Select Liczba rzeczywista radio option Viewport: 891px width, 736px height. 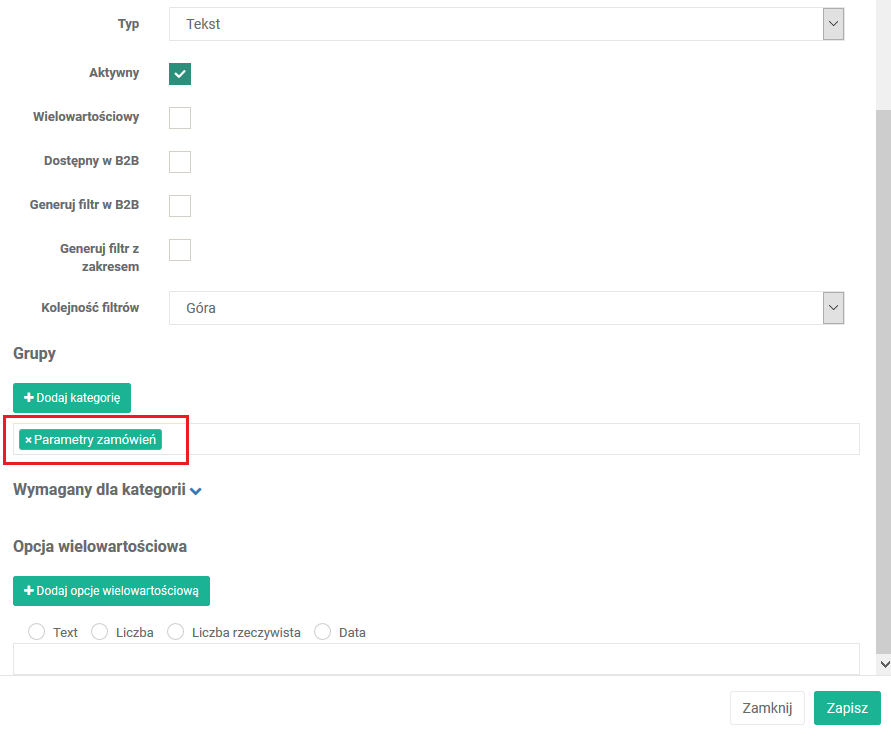[x=176, y=632]
